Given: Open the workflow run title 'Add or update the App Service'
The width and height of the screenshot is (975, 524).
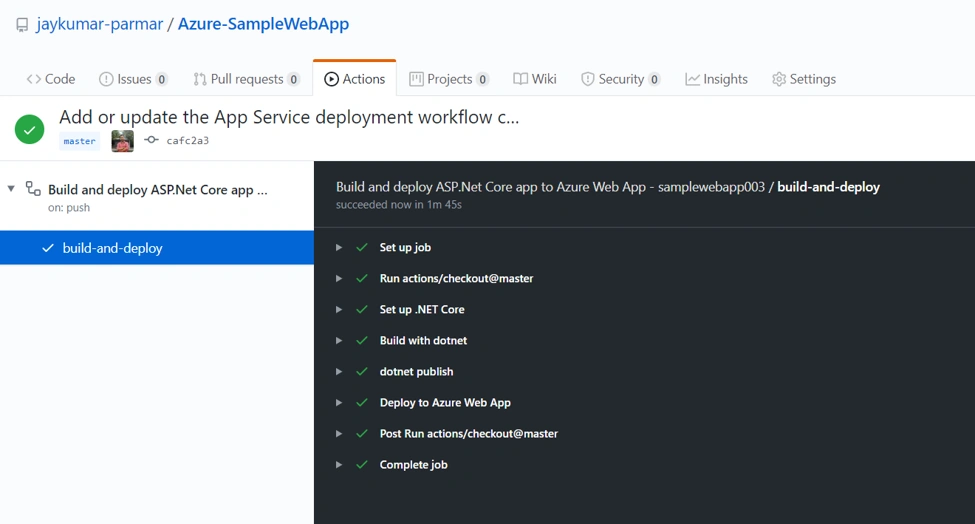Looking at the screenshot, I should [x=289, y=117].
